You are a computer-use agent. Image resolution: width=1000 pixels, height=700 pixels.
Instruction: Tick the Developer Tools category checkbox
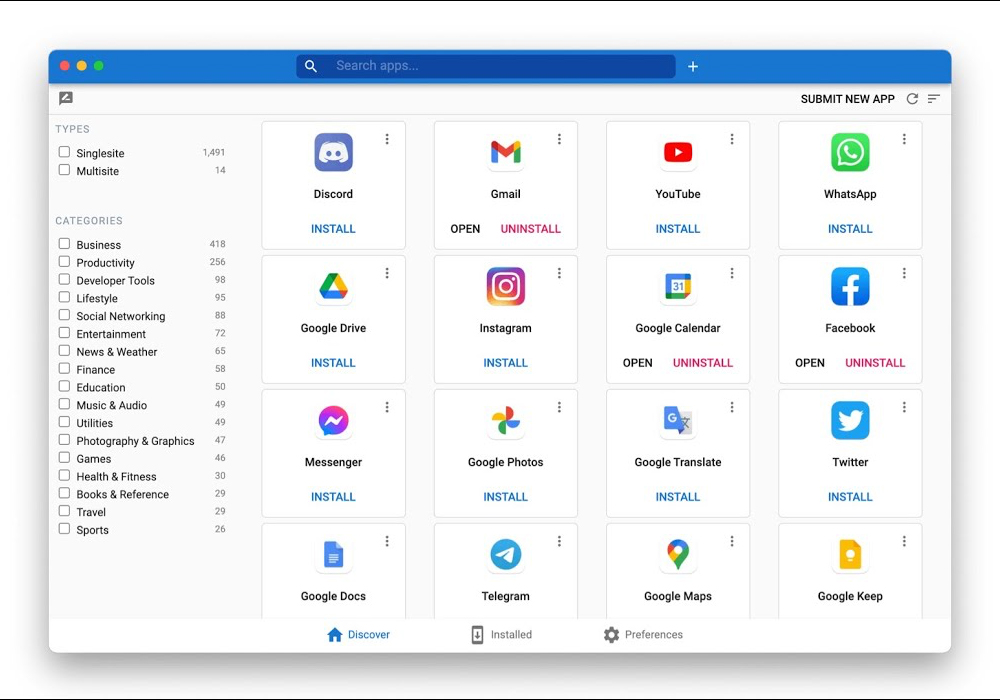[x=64, y=280]
